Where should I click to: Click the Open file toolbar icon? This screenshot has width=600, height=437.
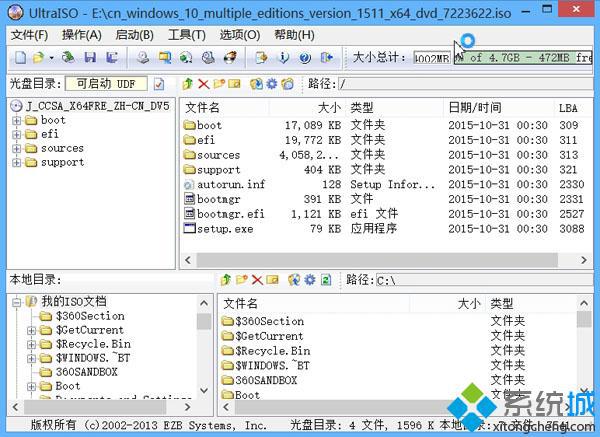[x=38, y=58]
